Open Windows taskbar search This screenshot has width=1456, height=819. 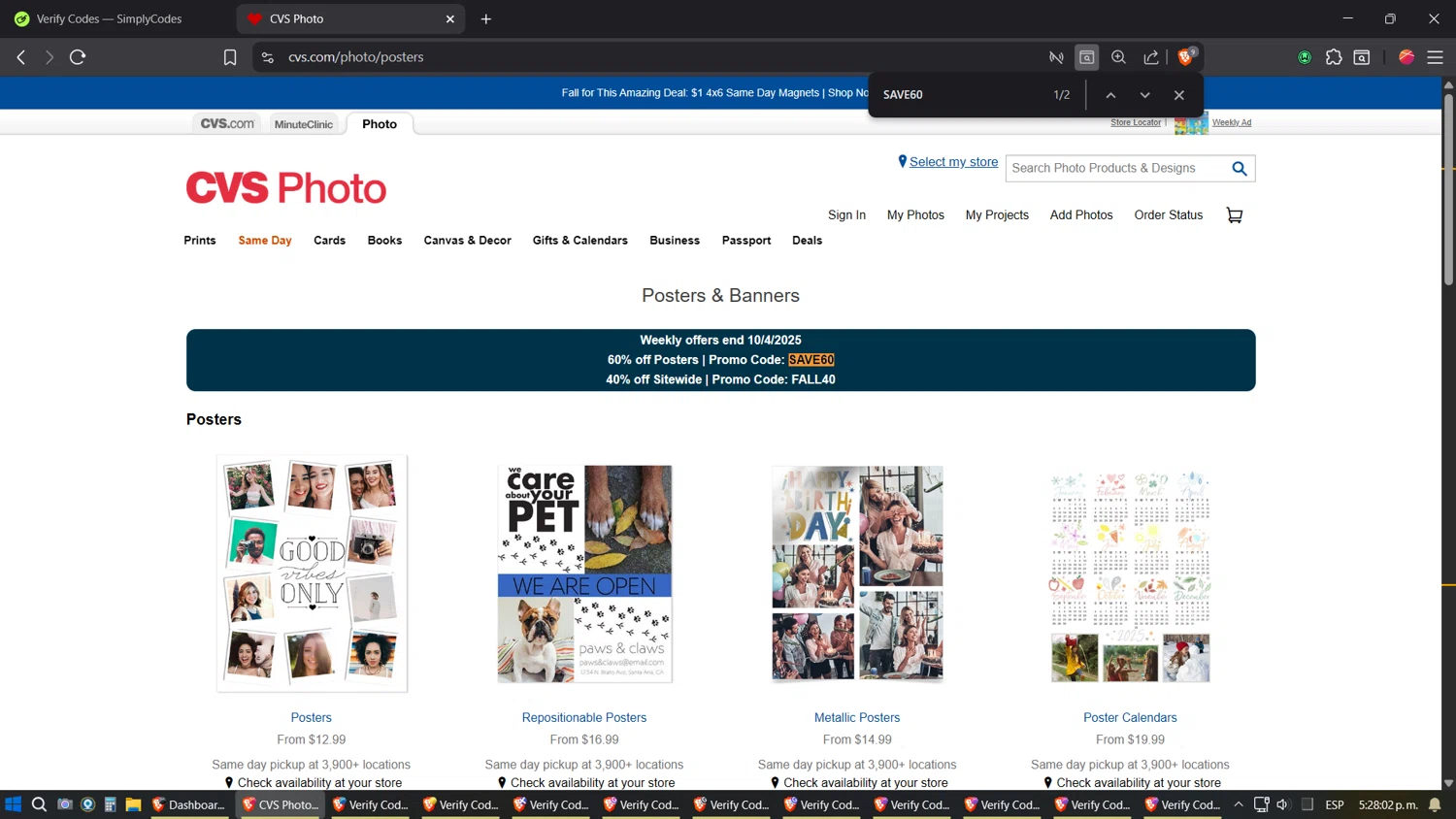point(39,804)
